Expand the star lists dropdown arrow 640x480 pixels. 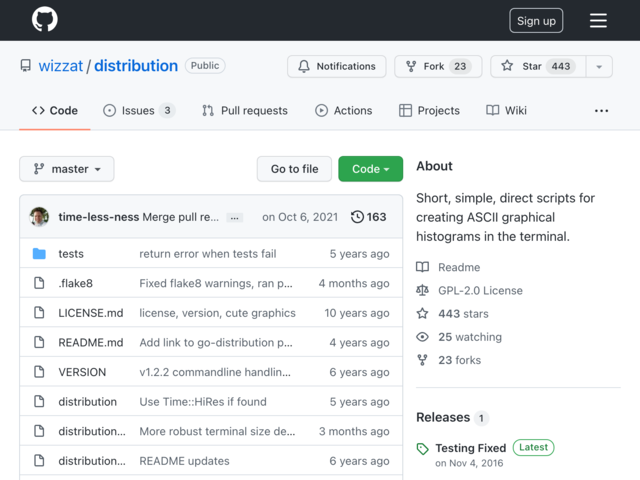tap(599, 66)
